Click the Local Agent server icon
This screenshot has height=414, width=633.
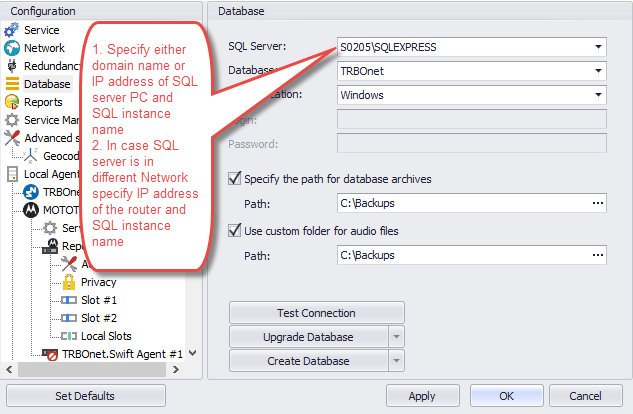click(12, 174)
